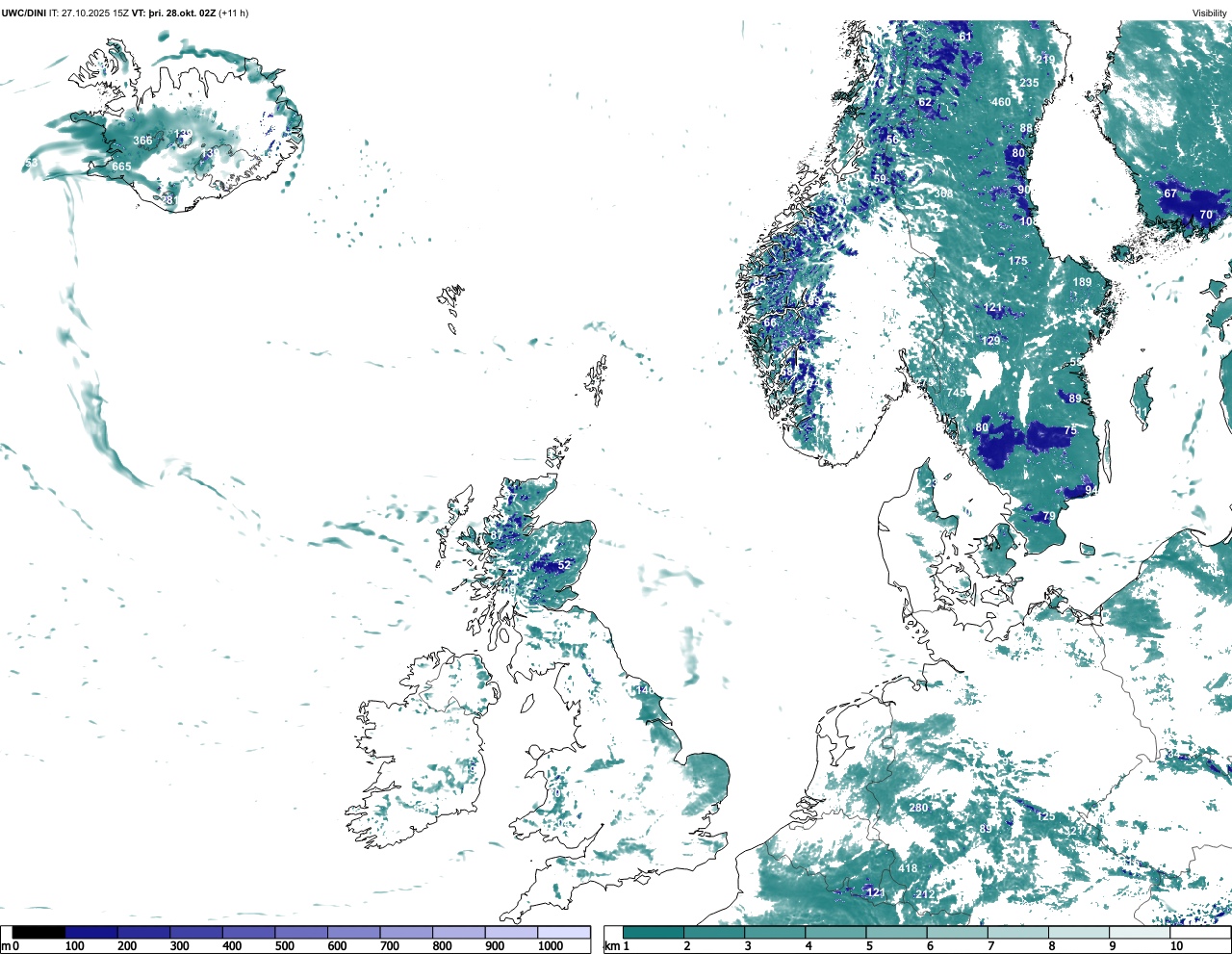Click the '70' value in southern Finland
The width and height of the screenshot is (1232, 954).
click(1206, 215)
